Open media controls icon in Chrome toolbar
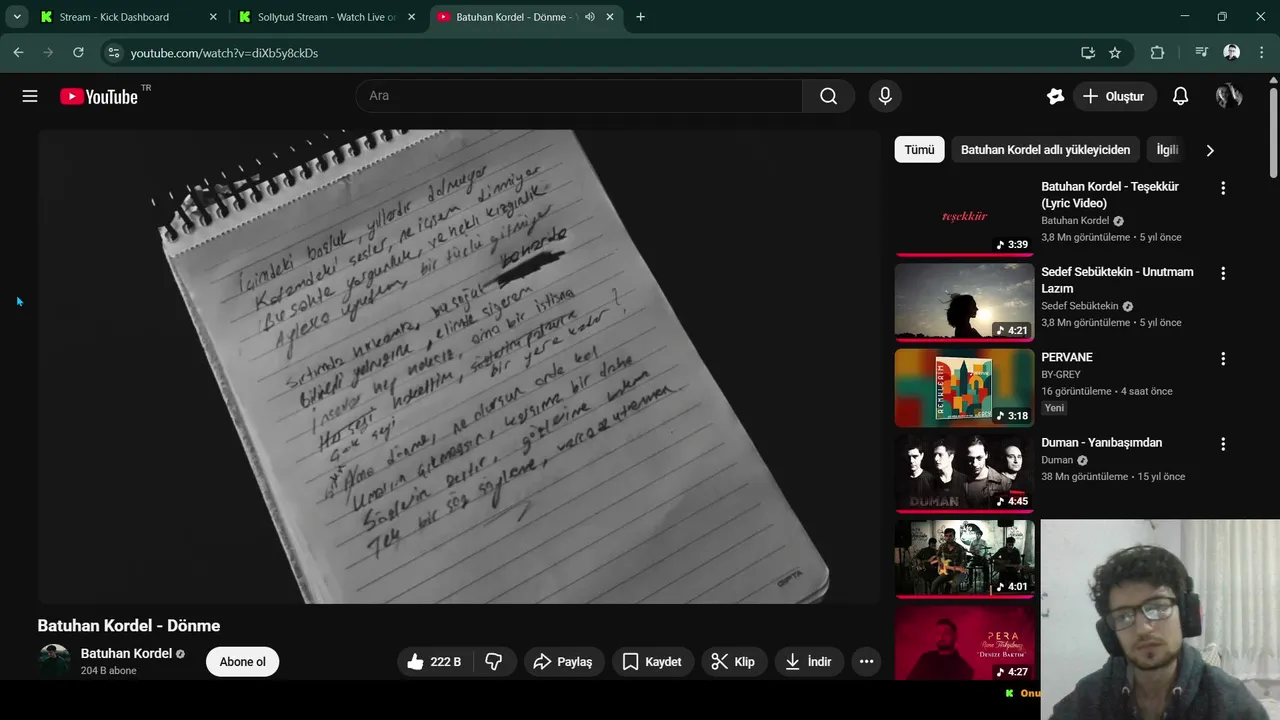The height and width of the screenshot is (720, 1280). [x=1201, y=52]
